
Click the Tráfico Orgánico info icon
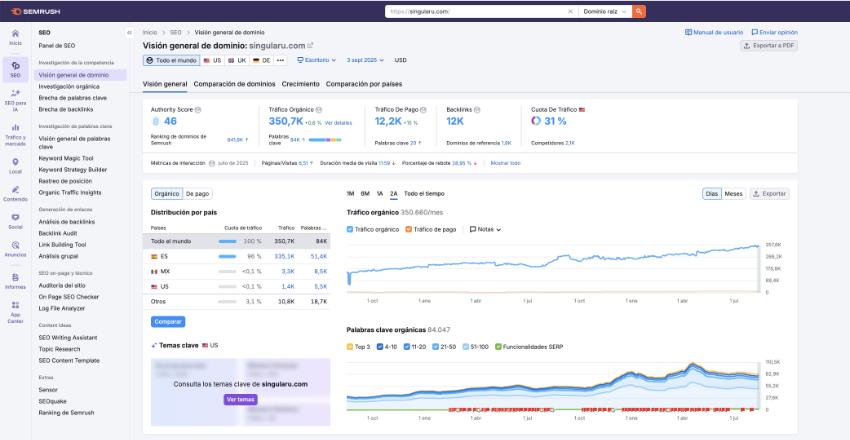[x=319, y=109]
